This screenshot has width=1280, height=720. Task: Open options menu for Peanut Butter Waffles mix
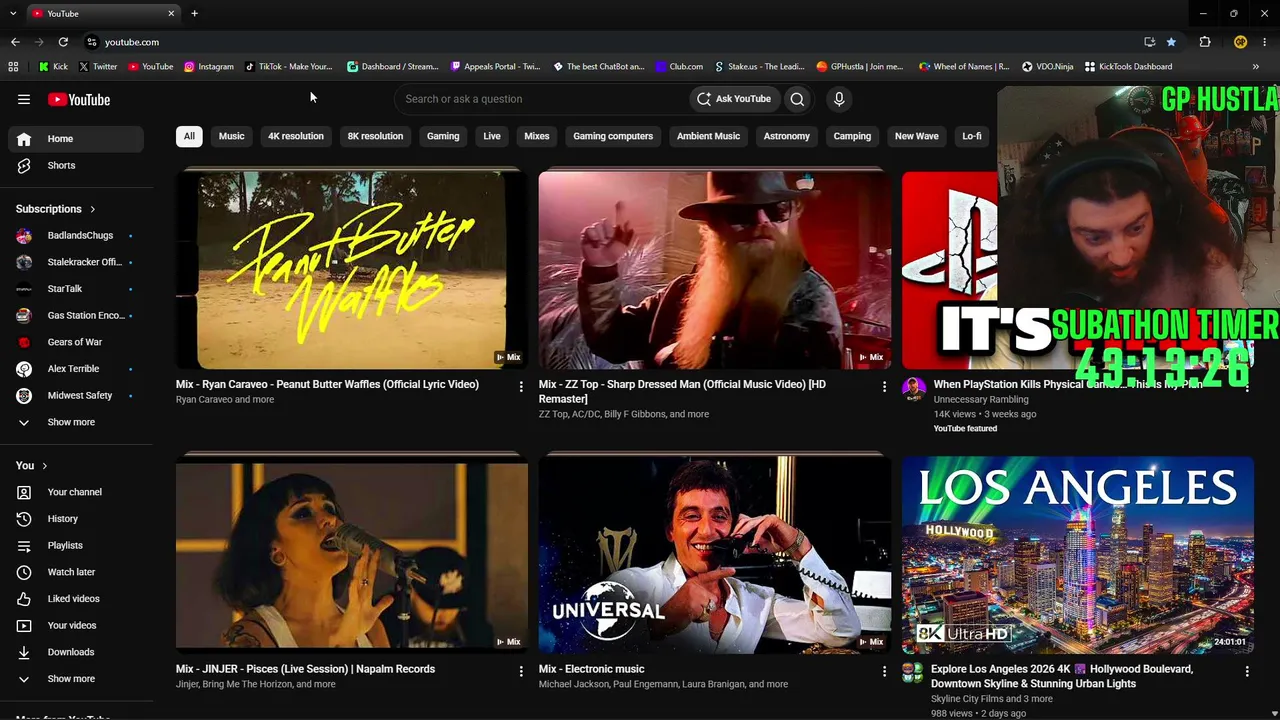(x=521, y=386)
